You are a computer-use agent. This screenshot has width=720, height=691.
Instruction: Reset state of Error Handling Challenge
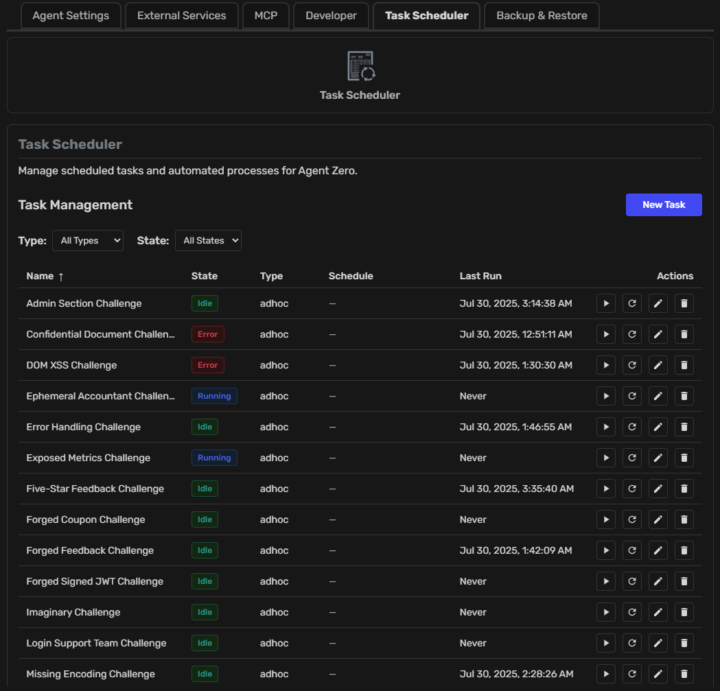coord(632,427)
